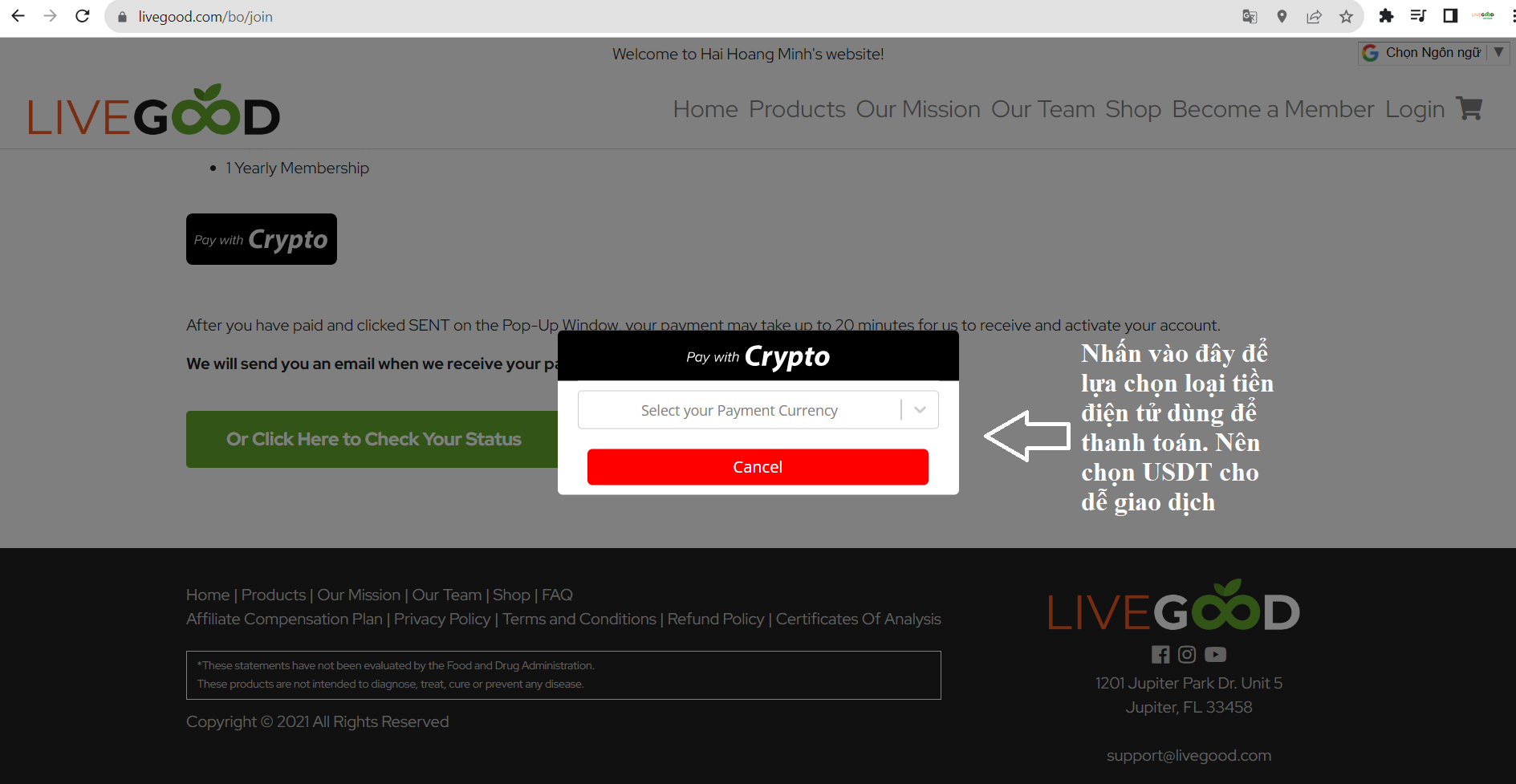Open the translate page icon
Image resolution: width=1516 pixels, height=784 pixels.
tap(1250, 16)
